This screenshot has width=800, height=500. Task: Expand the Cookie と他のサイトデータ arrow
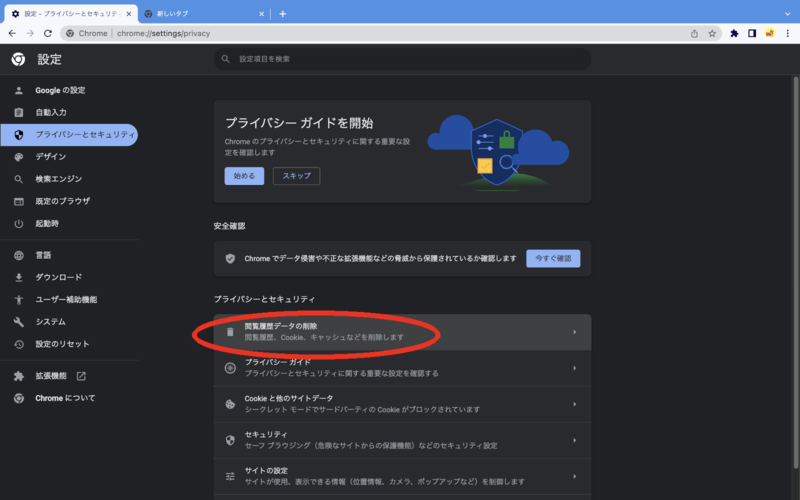click(x=574, y=404)
